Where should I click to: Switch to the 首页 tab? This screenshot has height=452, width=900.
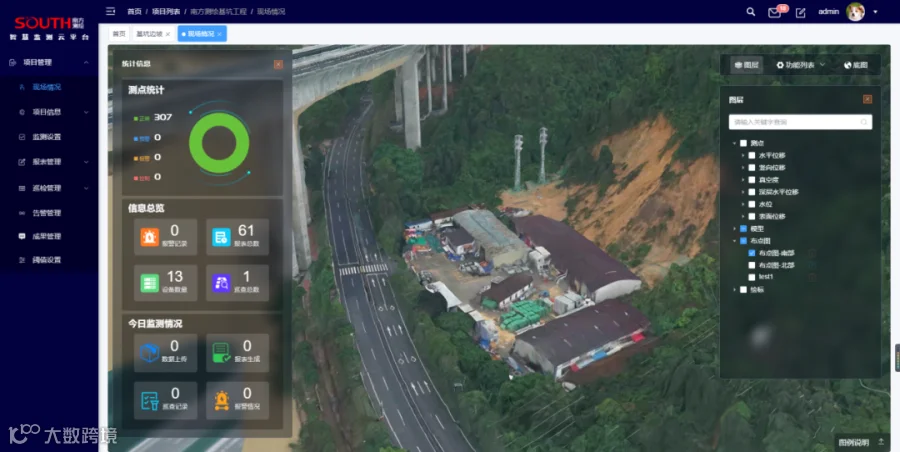pyautogui.click(x=119, y=34)
